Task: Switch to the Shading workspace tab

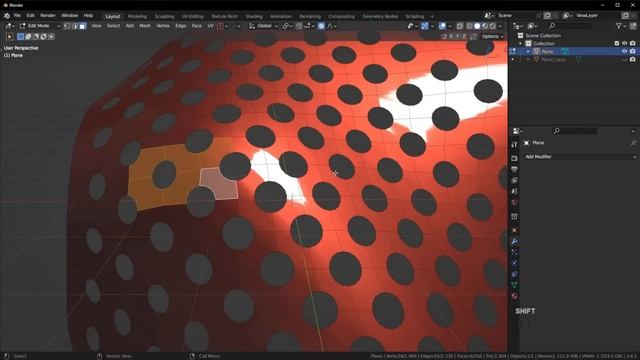Action: (x=254, y=16)
